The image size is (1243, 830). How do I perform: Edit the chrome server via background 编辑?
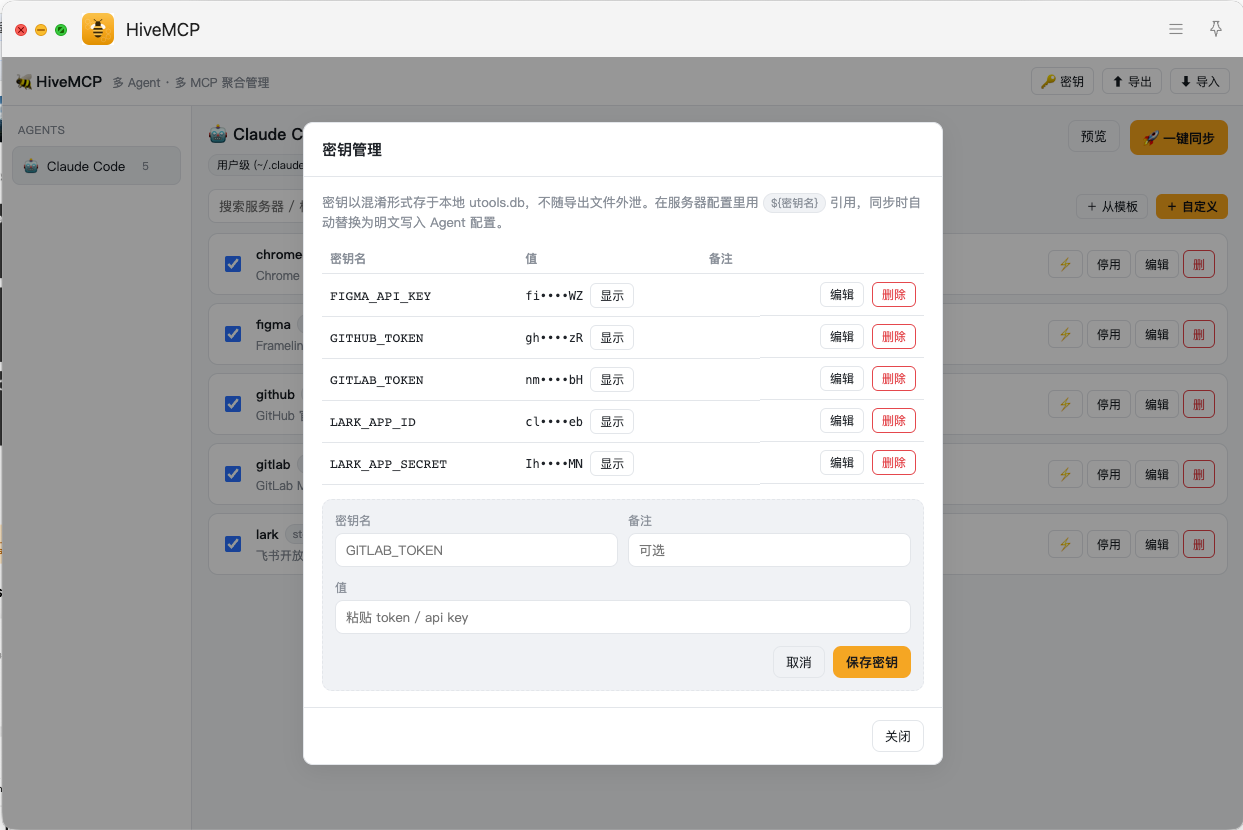tap(1157, 264)
